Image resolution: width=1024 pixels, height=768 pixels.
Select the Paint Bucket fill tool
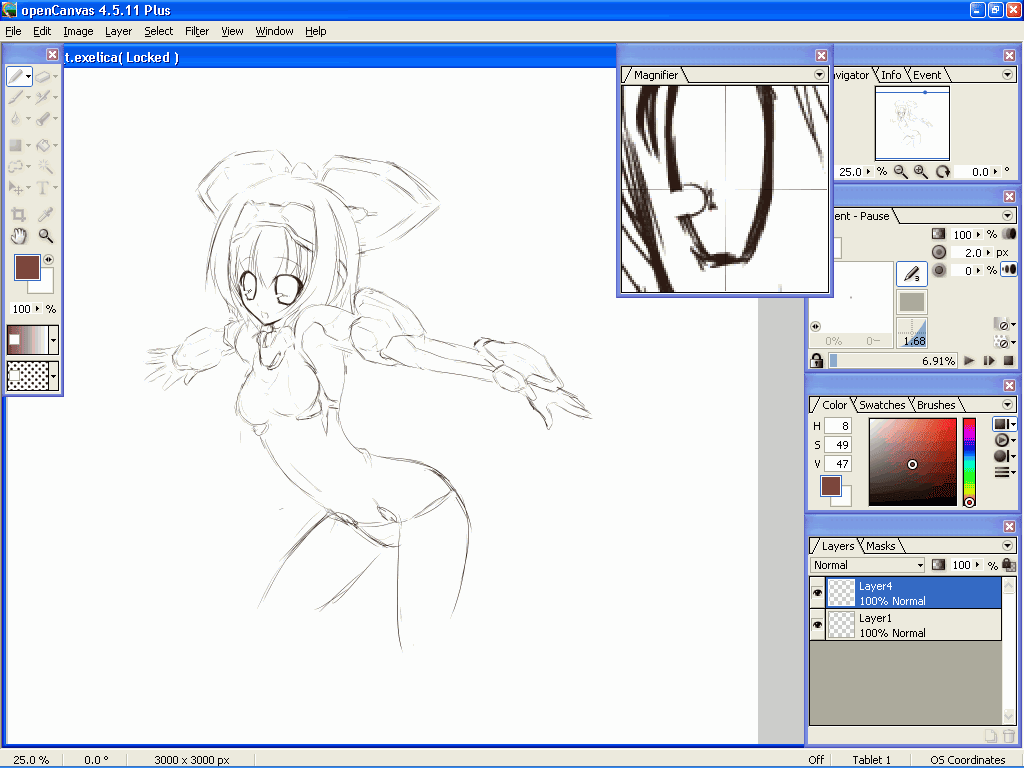coord(43,145)
